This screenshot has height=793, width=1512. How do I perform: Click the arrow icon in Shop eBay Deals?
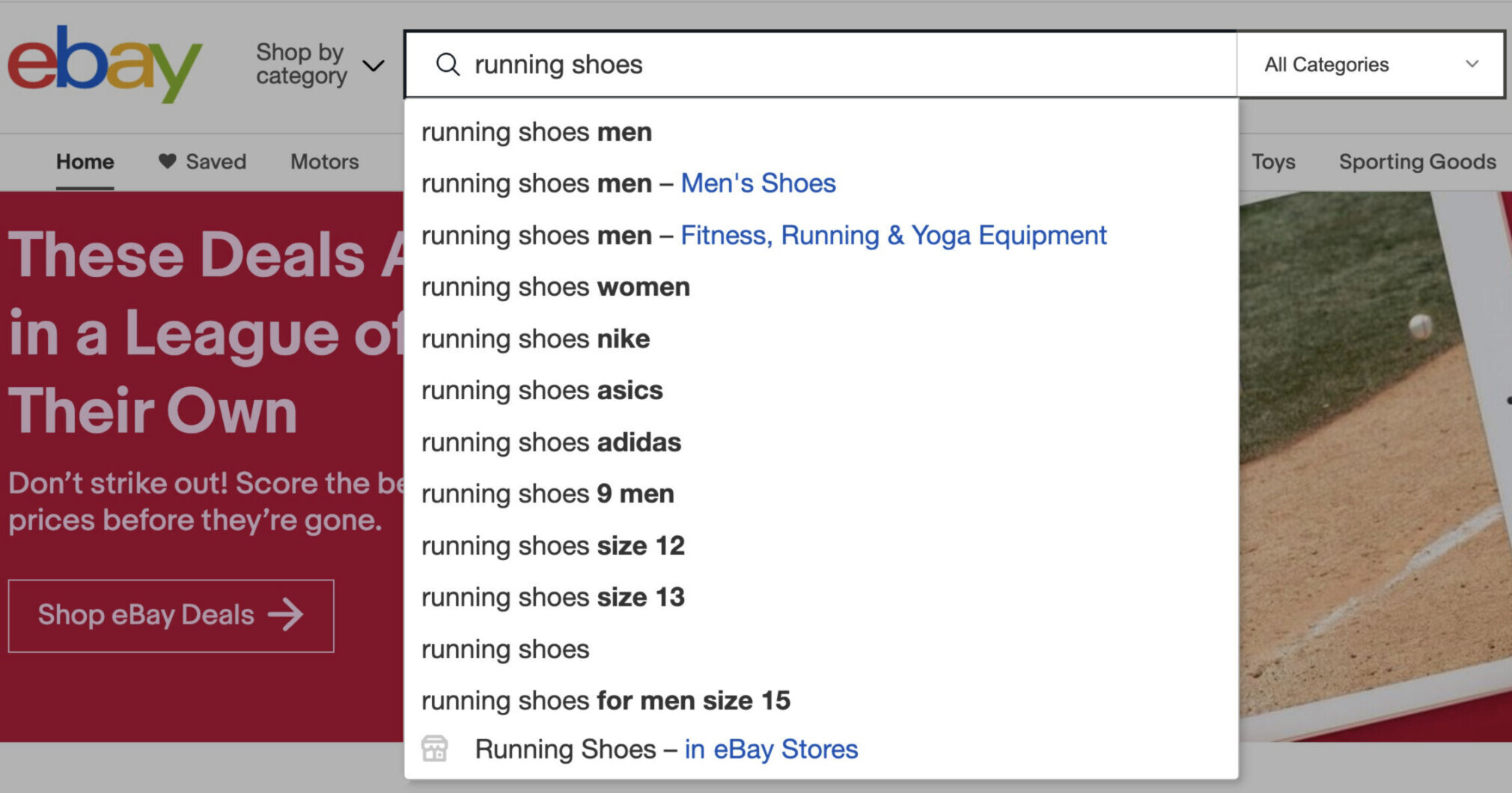(x=286, y=616)
